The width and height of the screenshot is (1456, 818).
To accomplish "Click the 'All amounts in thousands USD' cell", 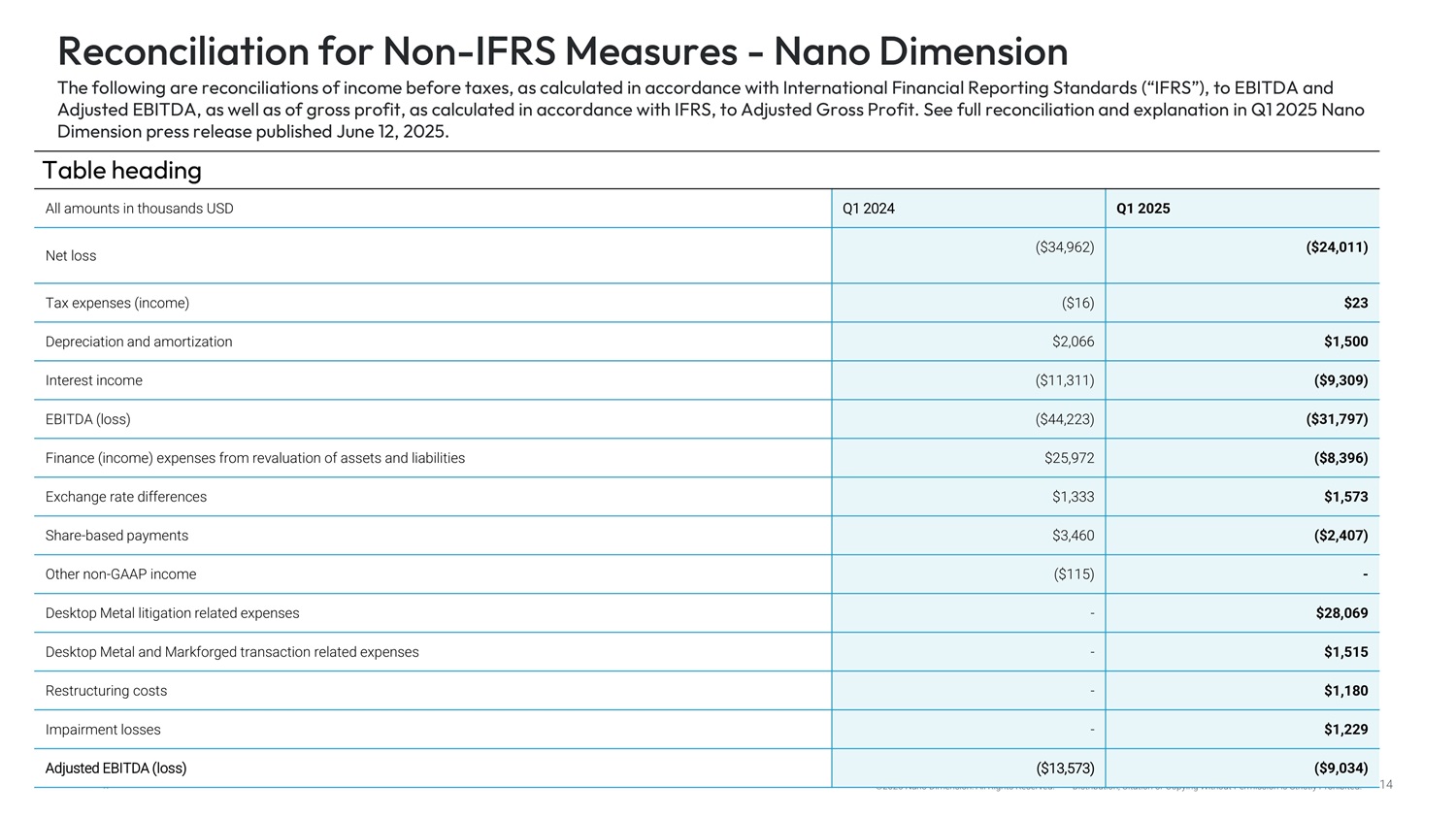I will (140, 209).
